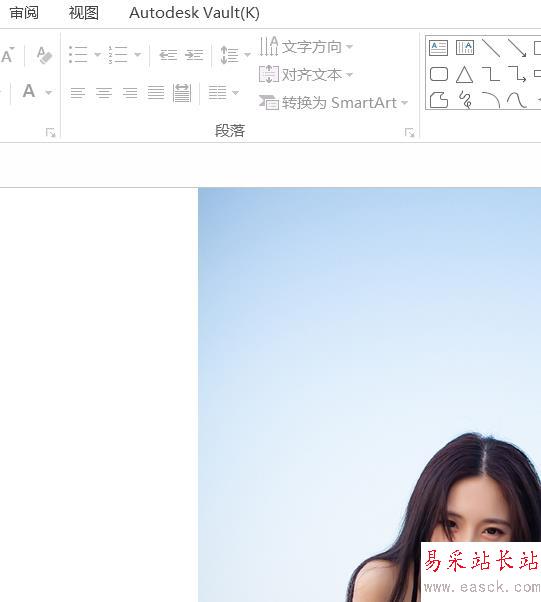Expand the font color dropdown arrow
The image size is (541, 602).
[x=48, y=93]
